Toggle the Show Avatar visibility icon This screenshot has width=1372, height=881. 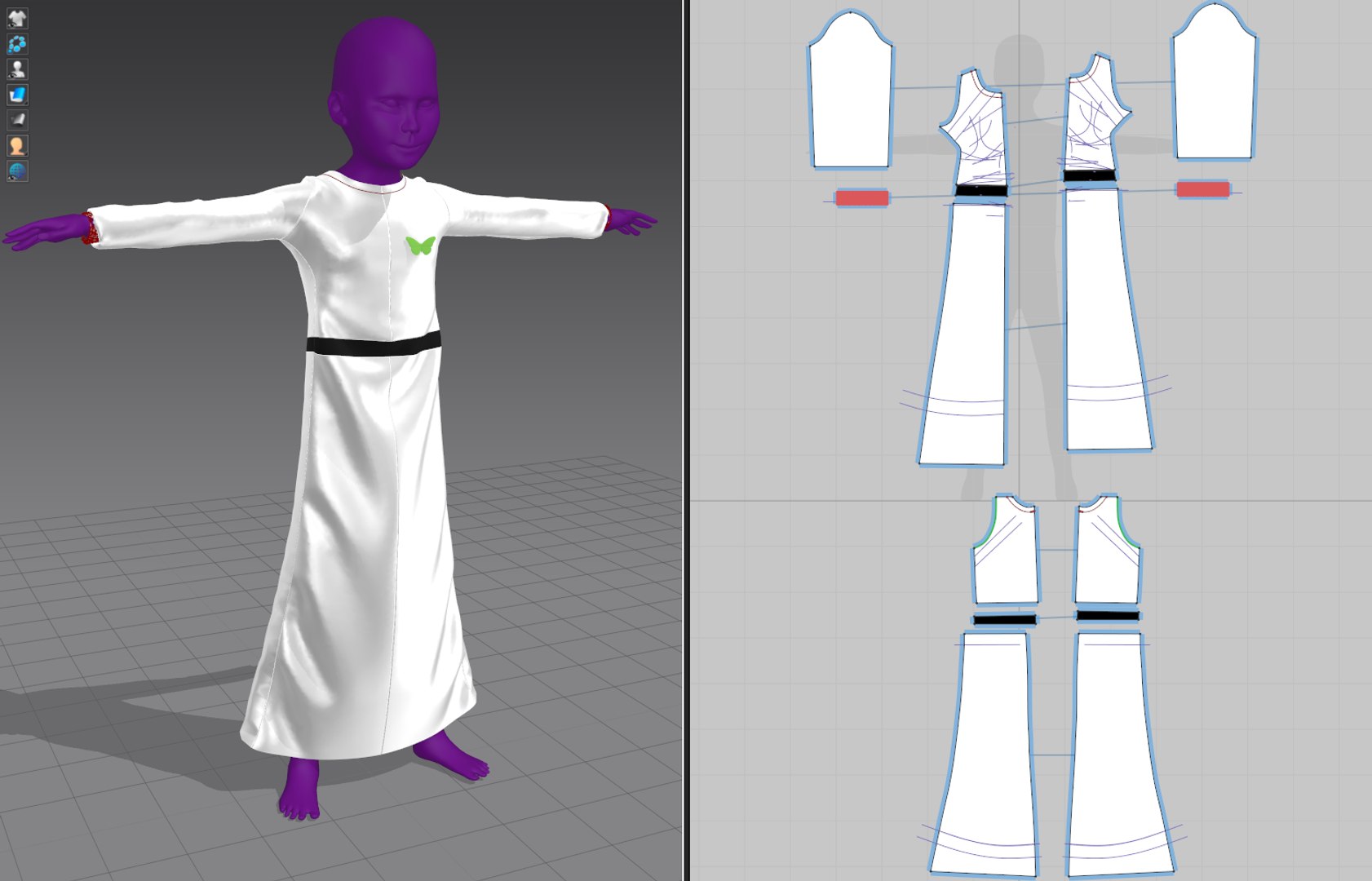17,69
